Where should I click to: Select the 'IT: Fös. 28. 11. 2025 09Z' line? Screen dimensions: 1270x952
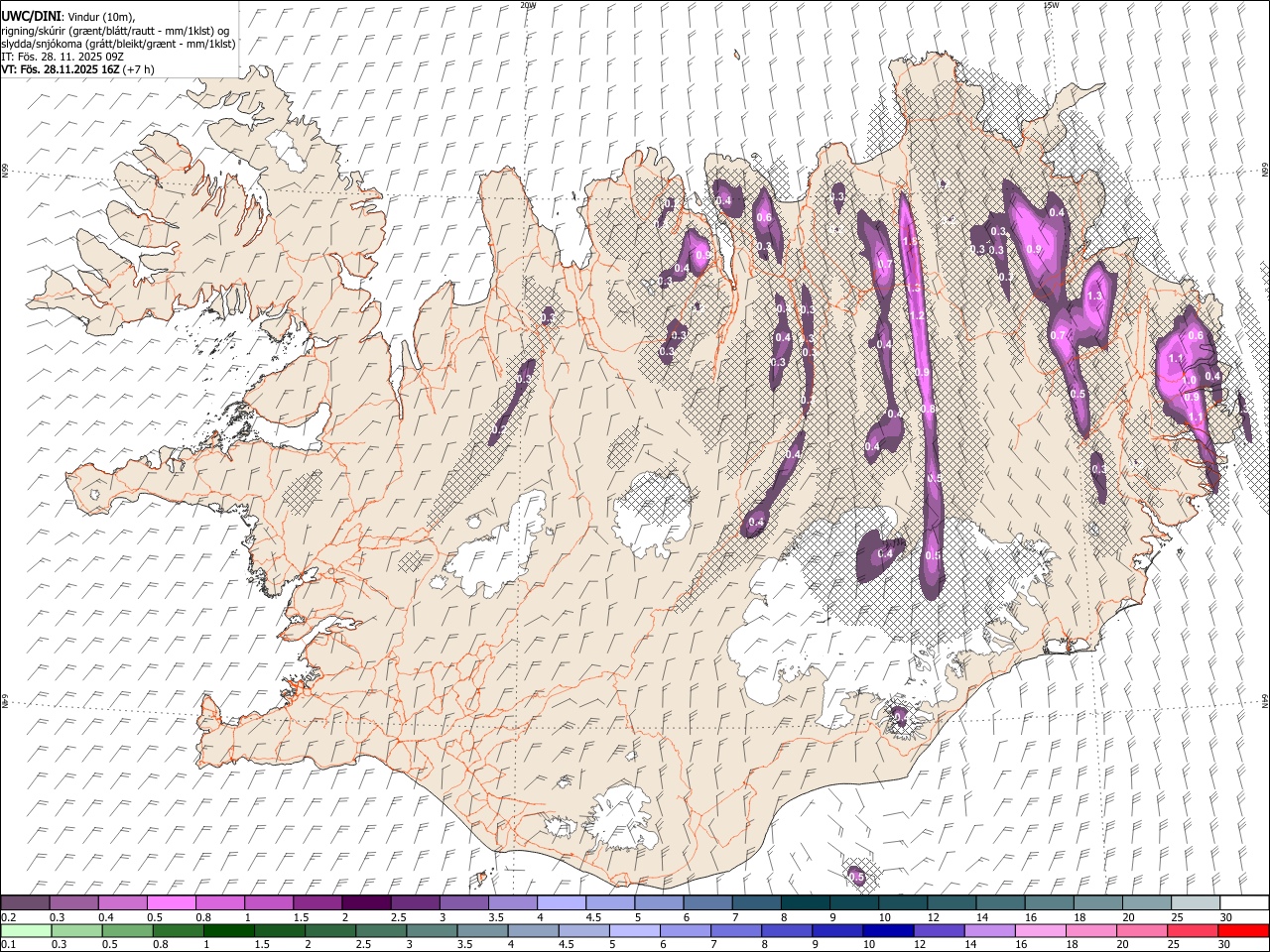coord(62,57)
